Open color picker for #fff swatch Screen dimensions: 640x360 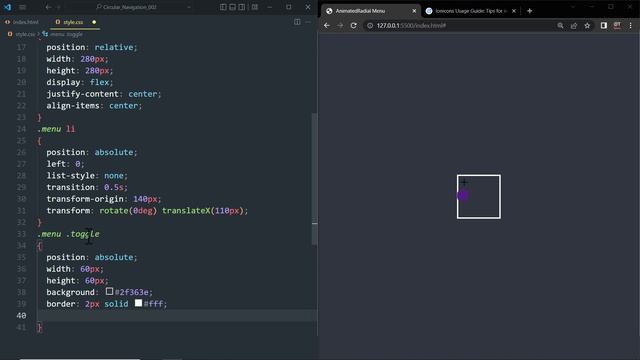click(x=138, y=303)
